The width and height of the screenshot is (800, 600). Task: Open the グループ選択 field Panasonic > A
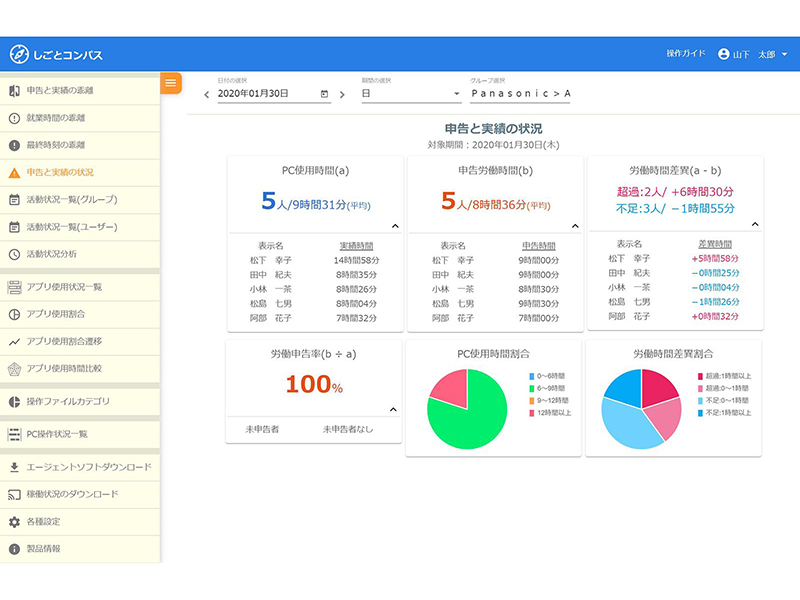tap(519, 94)
